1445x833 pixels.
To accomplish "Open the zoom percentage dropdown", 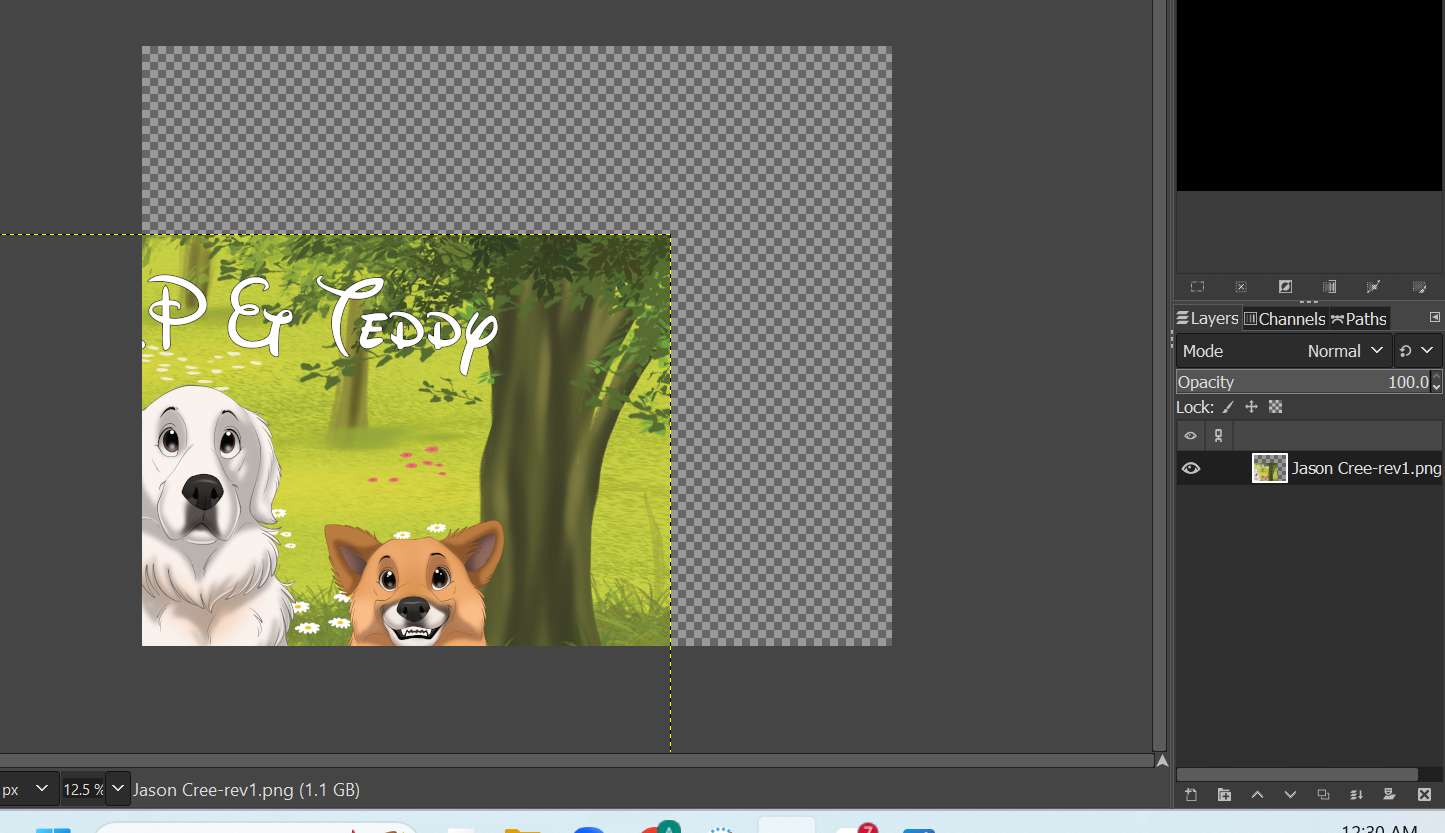I will (117, 789).
